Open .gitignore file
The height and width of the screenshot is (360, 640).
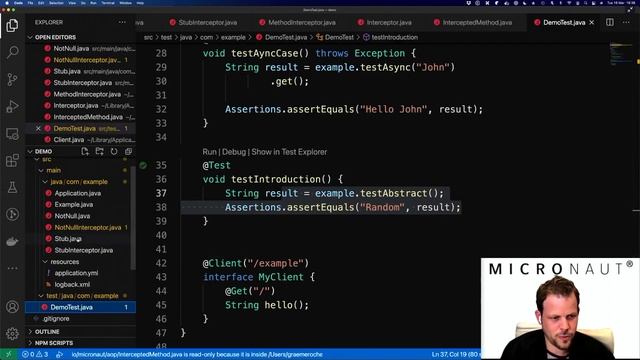[x=56, y=318]
